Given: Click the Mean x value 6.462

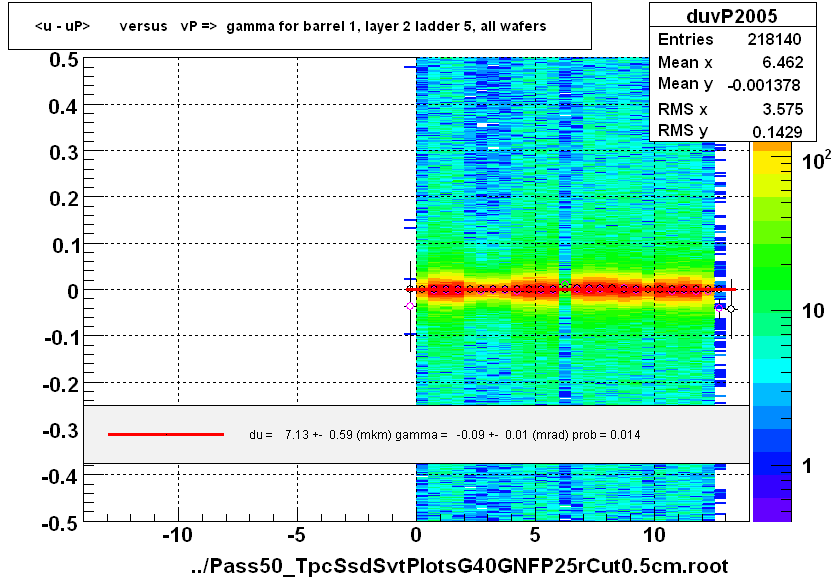Looking at the screenshot, I should pyautogui.click(x=783, y=62).
